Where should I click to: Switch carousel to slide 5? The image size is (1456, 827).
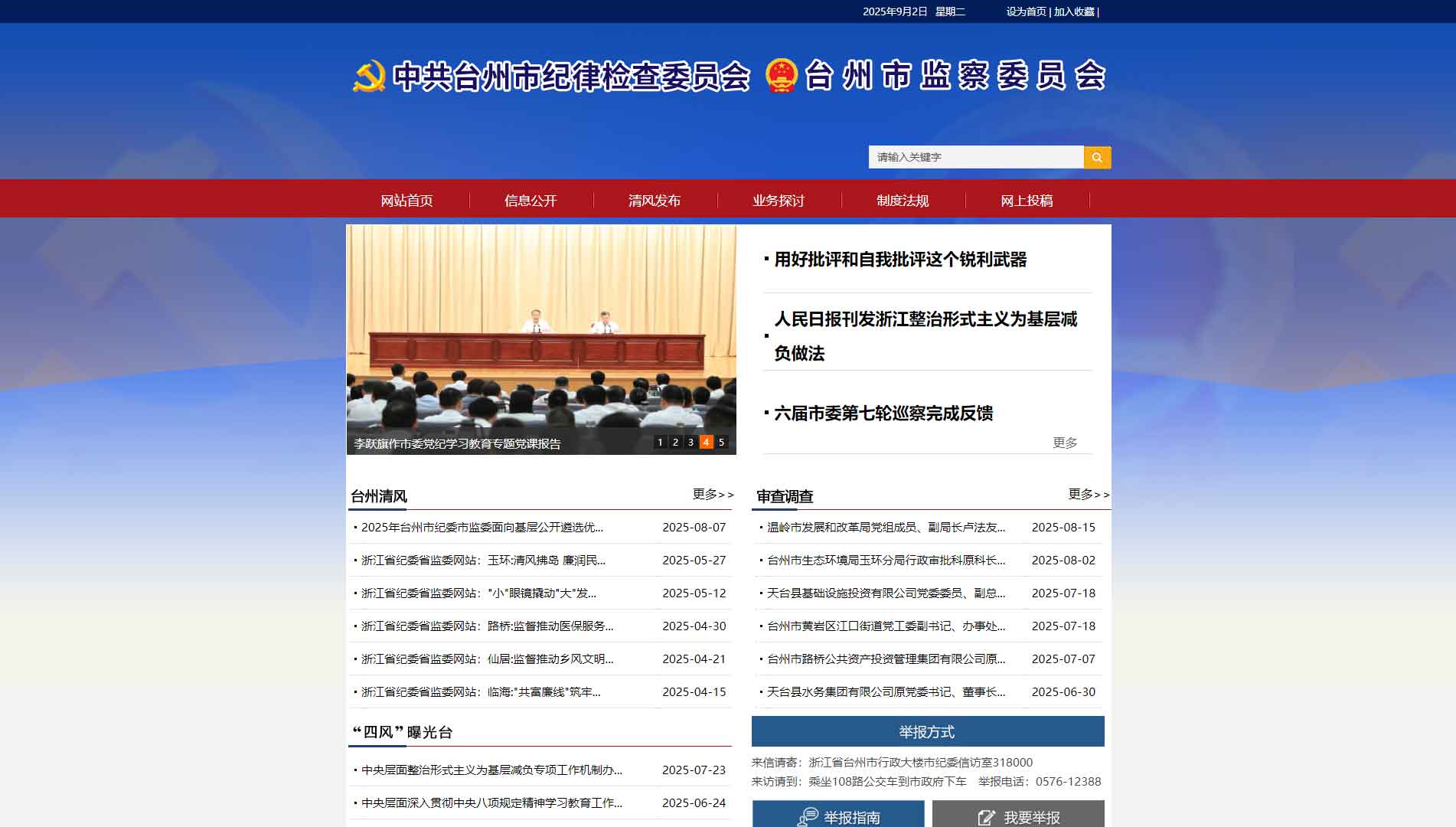(721, 442)
